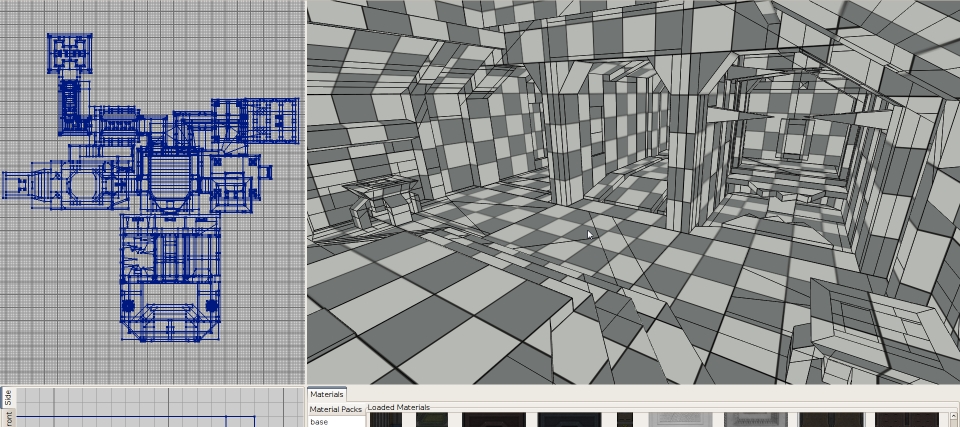Open the Side view tab
This screenshot has height=427, width=960.
(x=7, y=396)
